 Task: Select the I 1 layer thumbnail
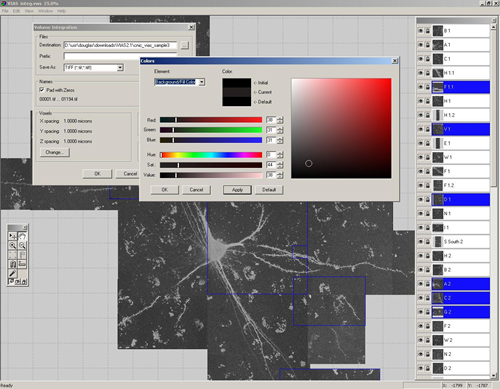tap(438, 228)
